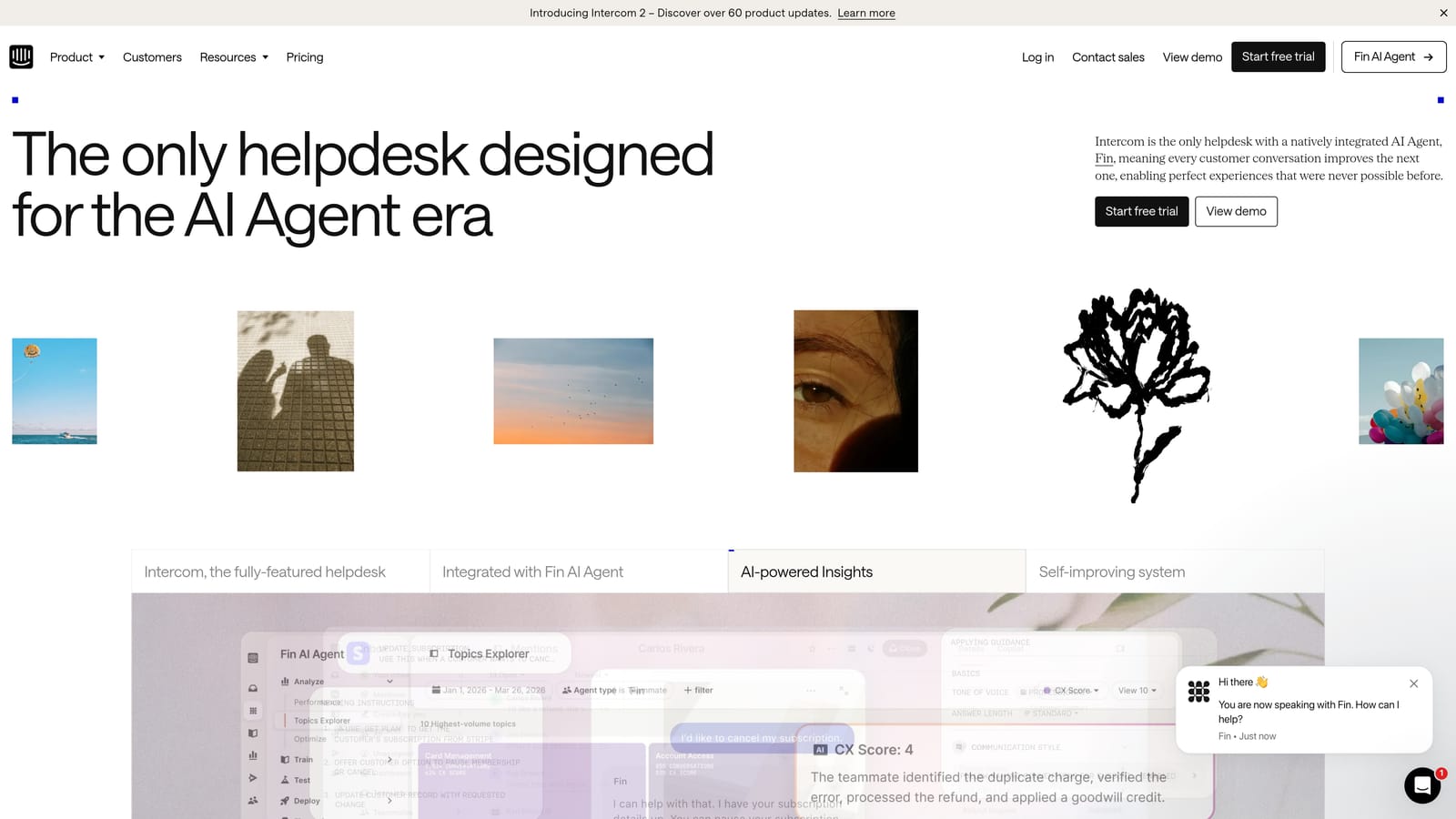
Task: Click the Fin avatar icon in chat popup
Action: tap(1198, 692)
